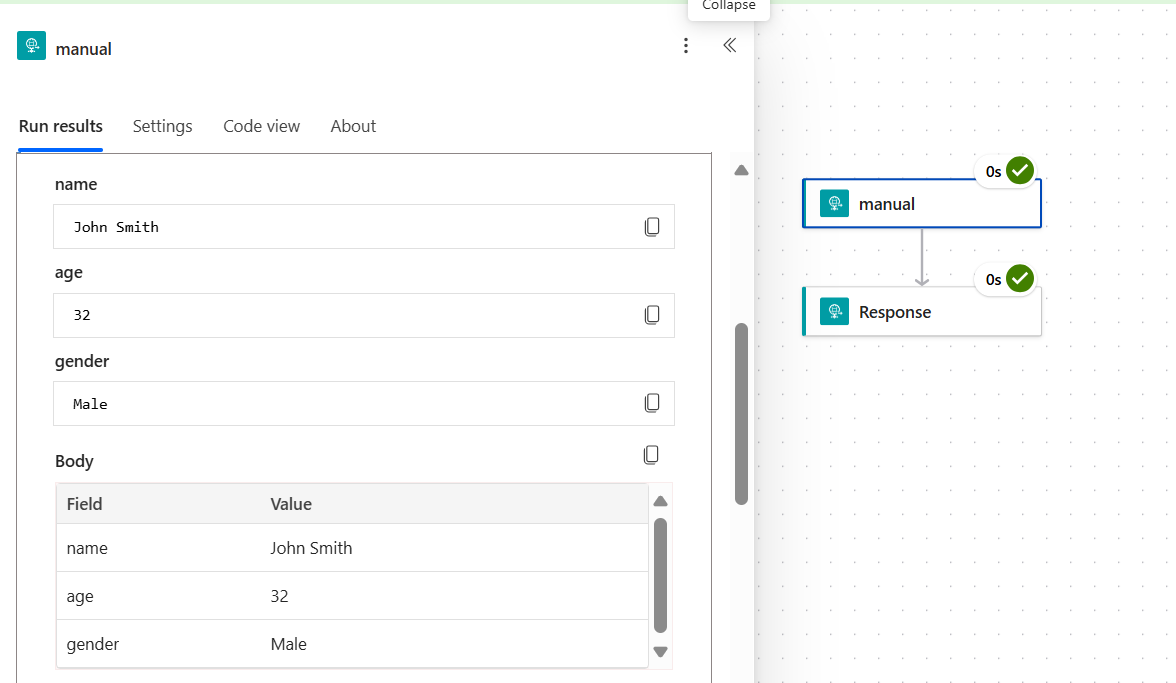Click the 32 value cell in Body table
This screenshot has width=1176, height=683.
point(279,596)
